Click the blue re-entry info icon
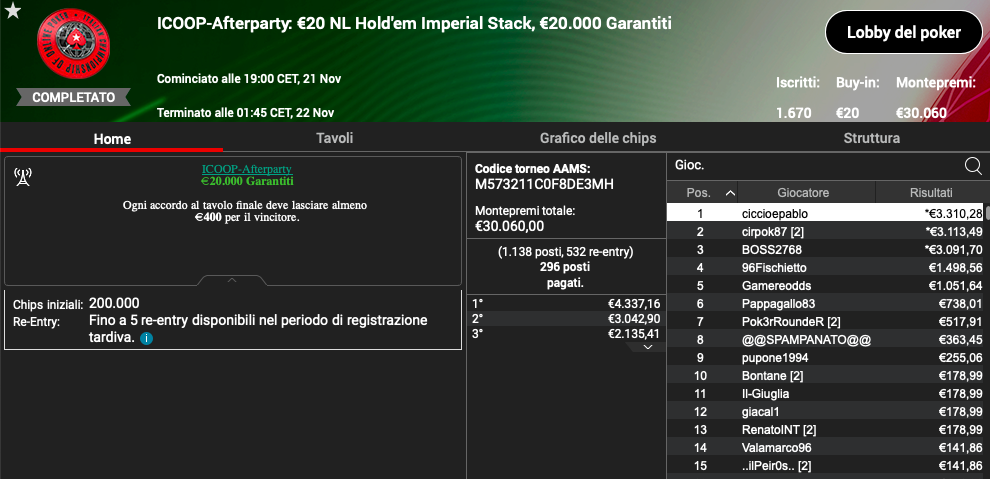990x479 pixels. (146, 339)
